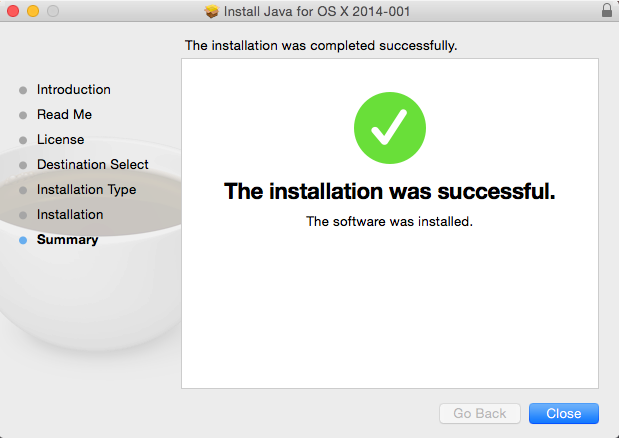This screenshot has height=438, width=619.
Task: Select the Installation step label
Action: pyautogui.click(x=70, y=214)
